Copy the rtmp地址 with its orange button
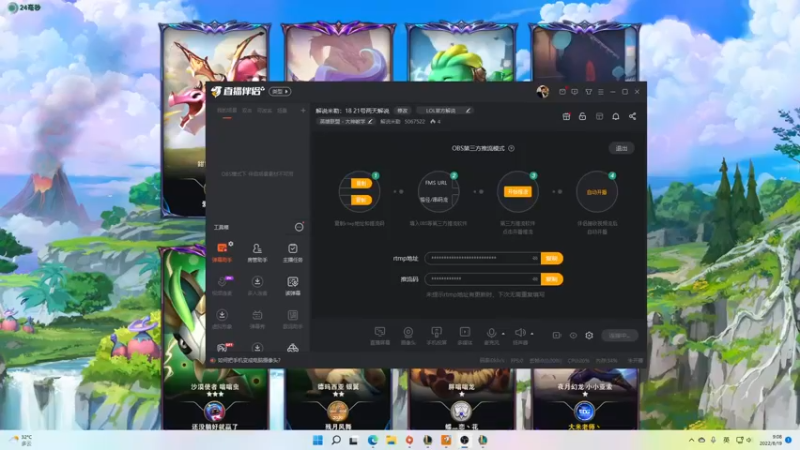 [552, 258]
